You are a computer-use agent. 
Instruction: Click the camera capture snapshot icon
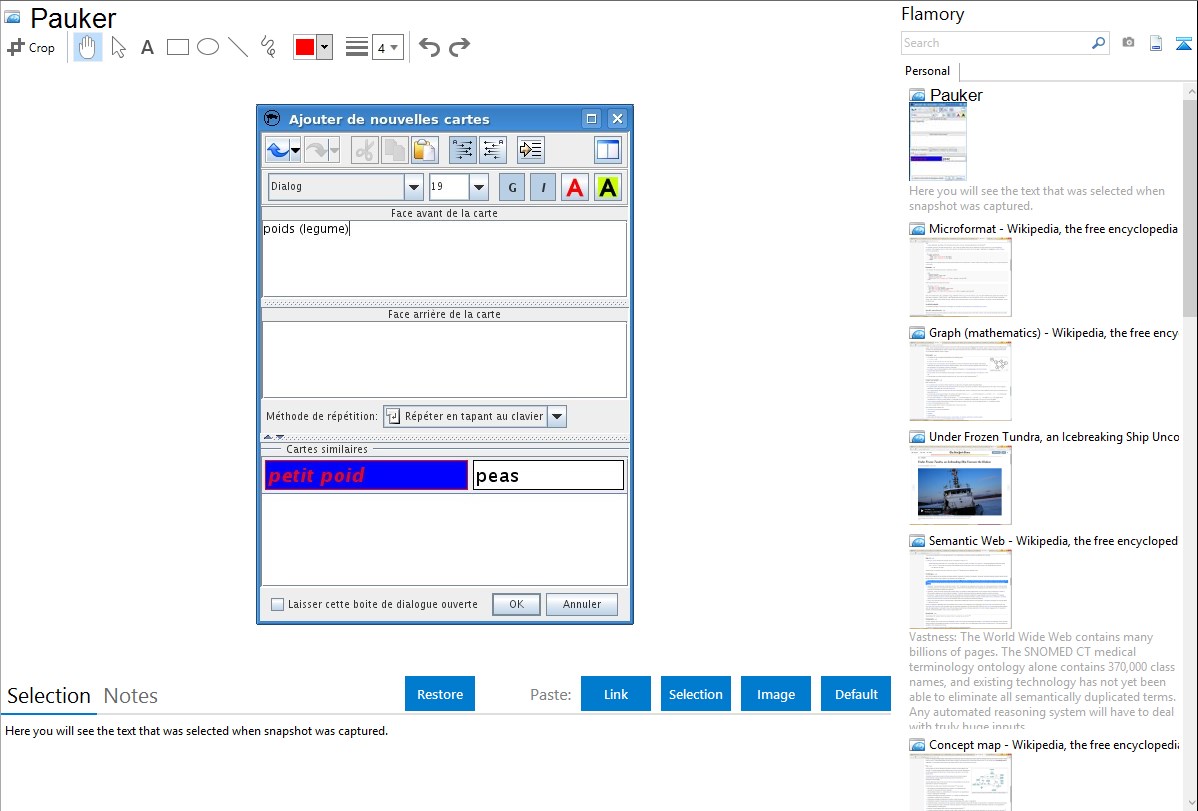(x=1128, y=43)
